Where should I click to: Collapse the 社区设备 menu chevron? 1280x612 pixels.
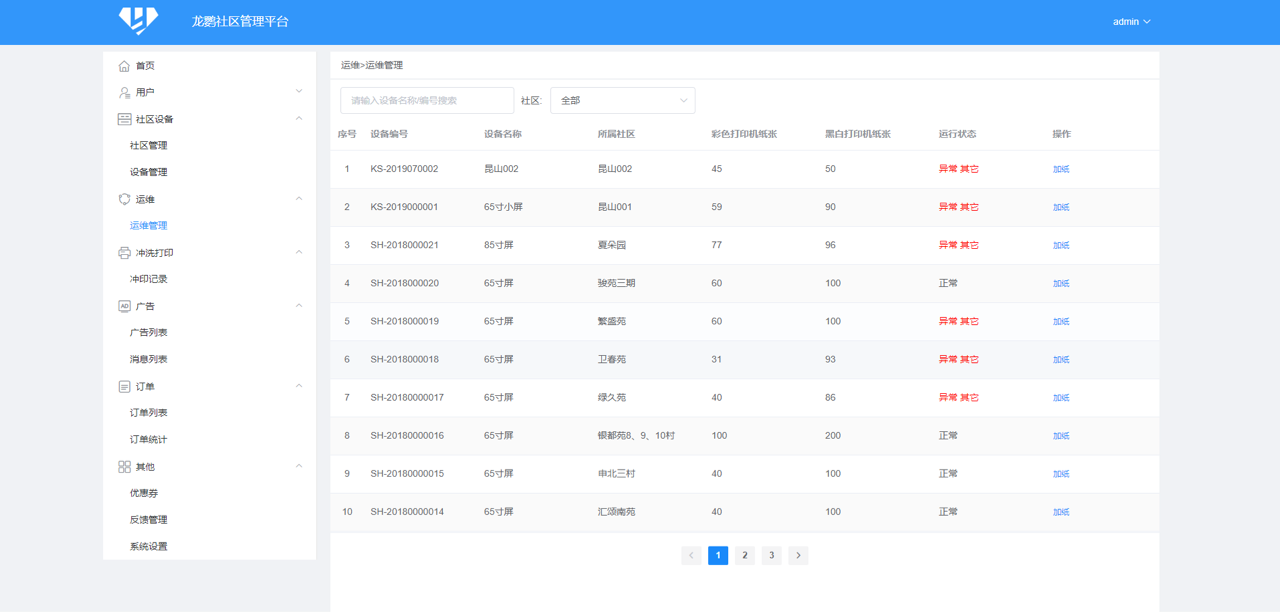tap(299, 118)
